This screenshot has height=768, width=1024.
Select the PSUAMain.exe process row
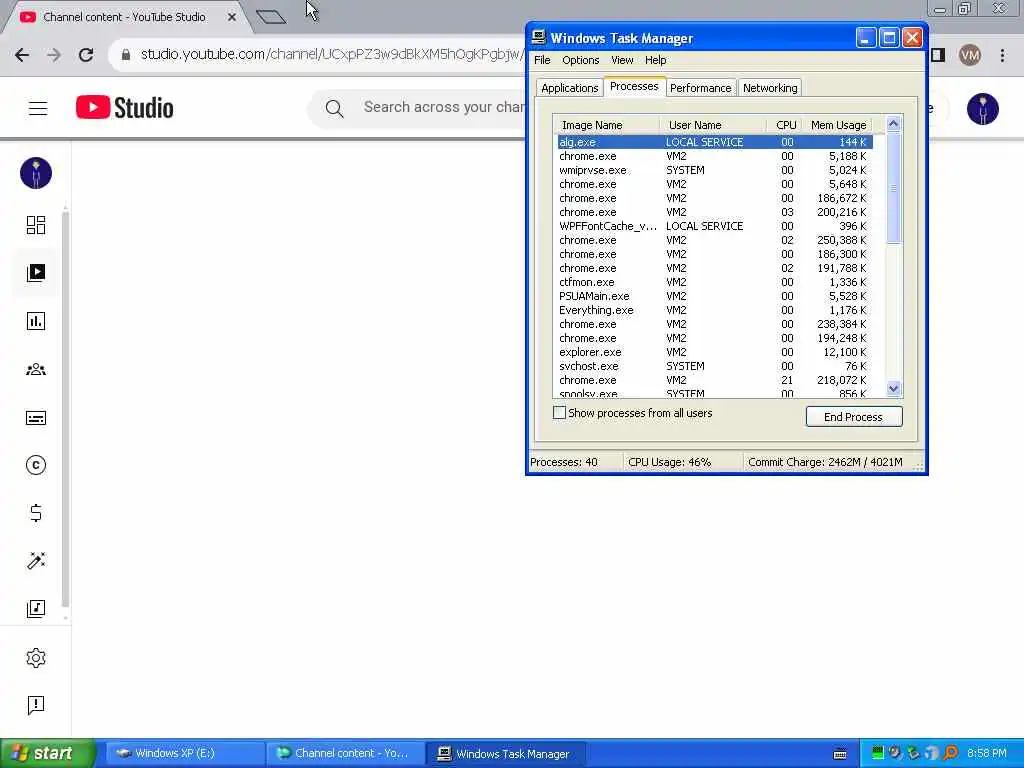click(715, 296)
